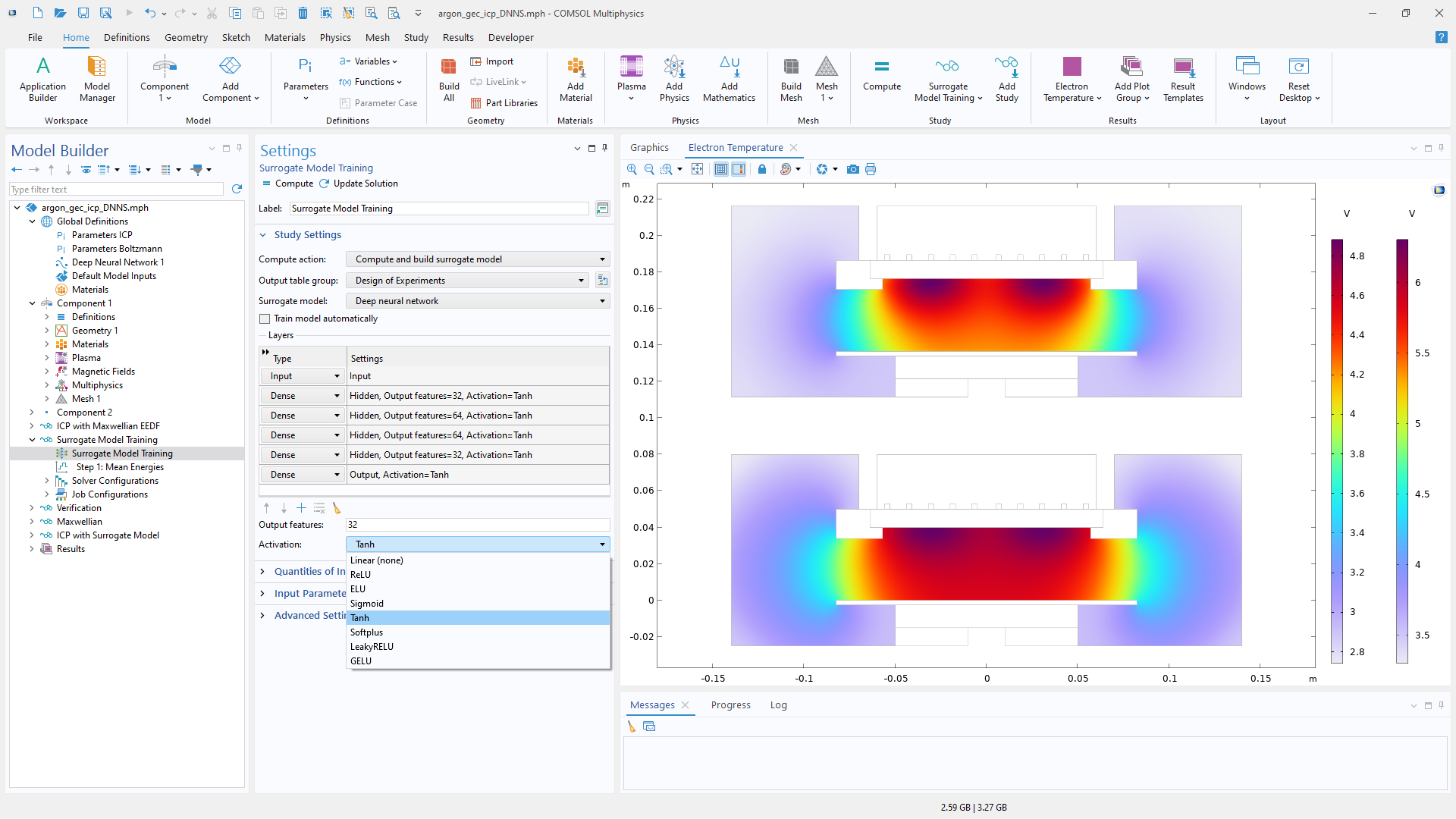Open the Compute action dropdown

coord(478,259)
